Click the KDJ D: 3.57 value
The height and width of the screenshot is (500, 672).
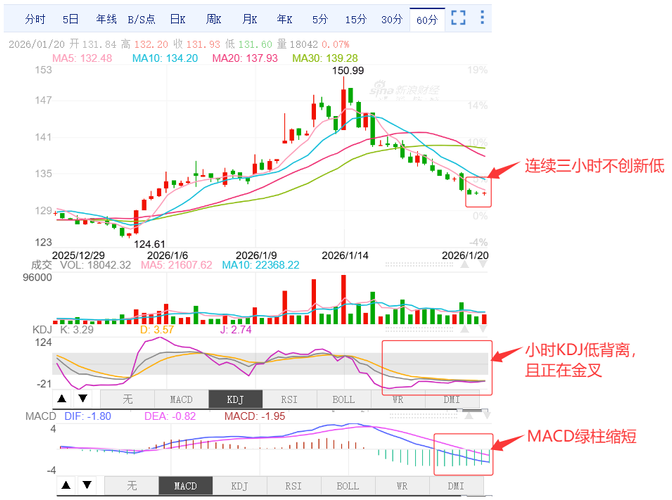(157, 330)
